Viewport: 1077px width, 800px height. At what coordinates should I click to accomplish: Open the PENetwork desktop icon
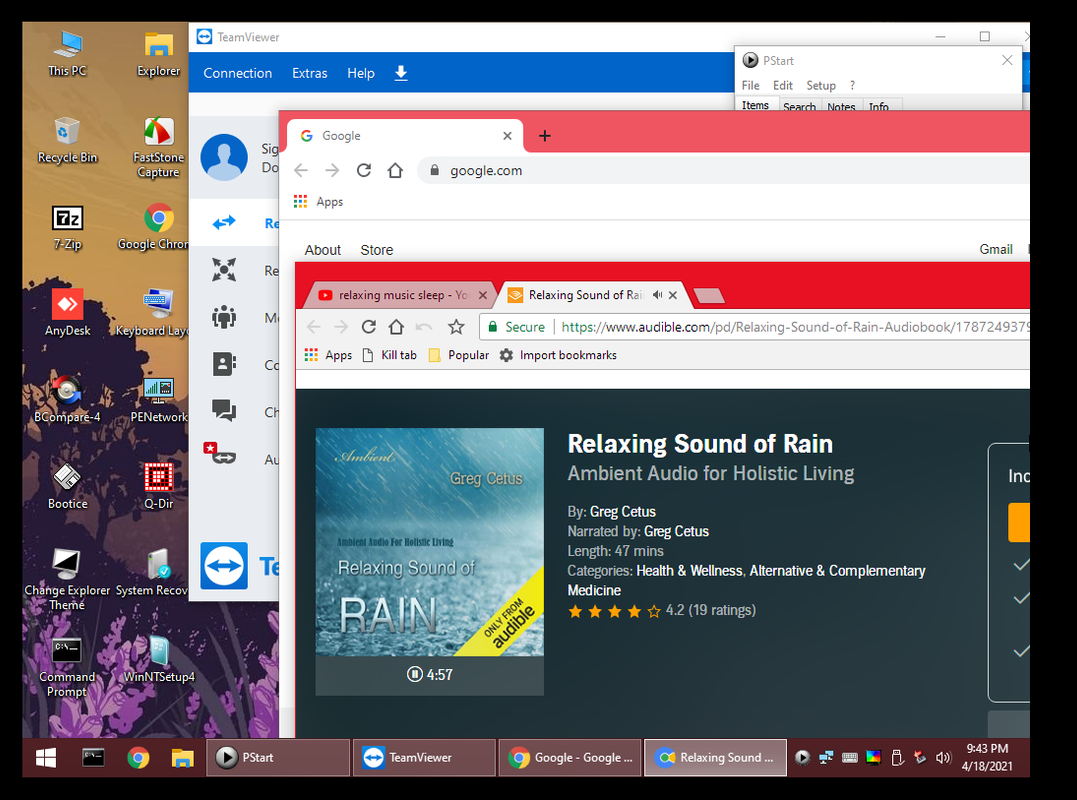(x=159, y=400)
